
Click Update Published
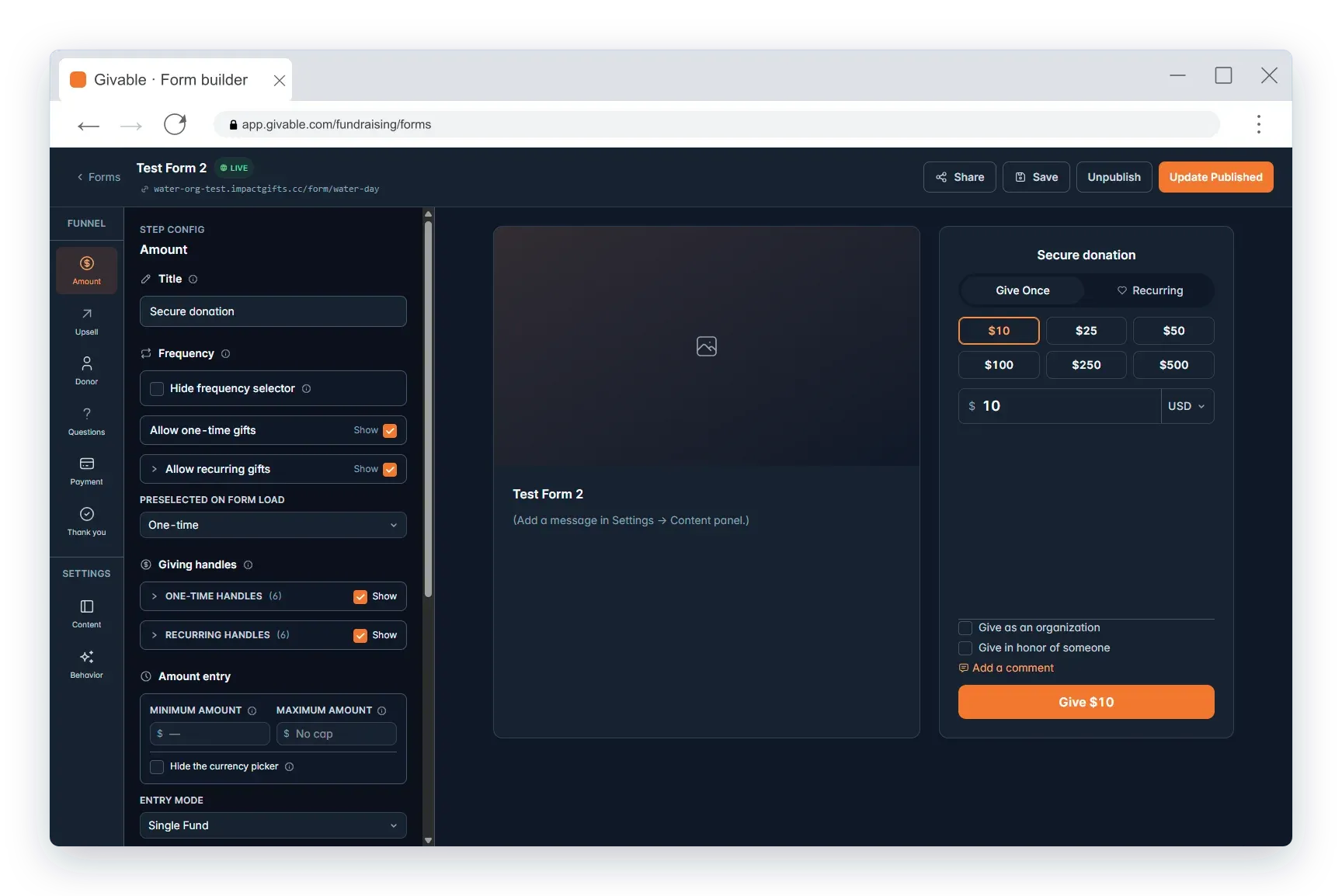1215,177
